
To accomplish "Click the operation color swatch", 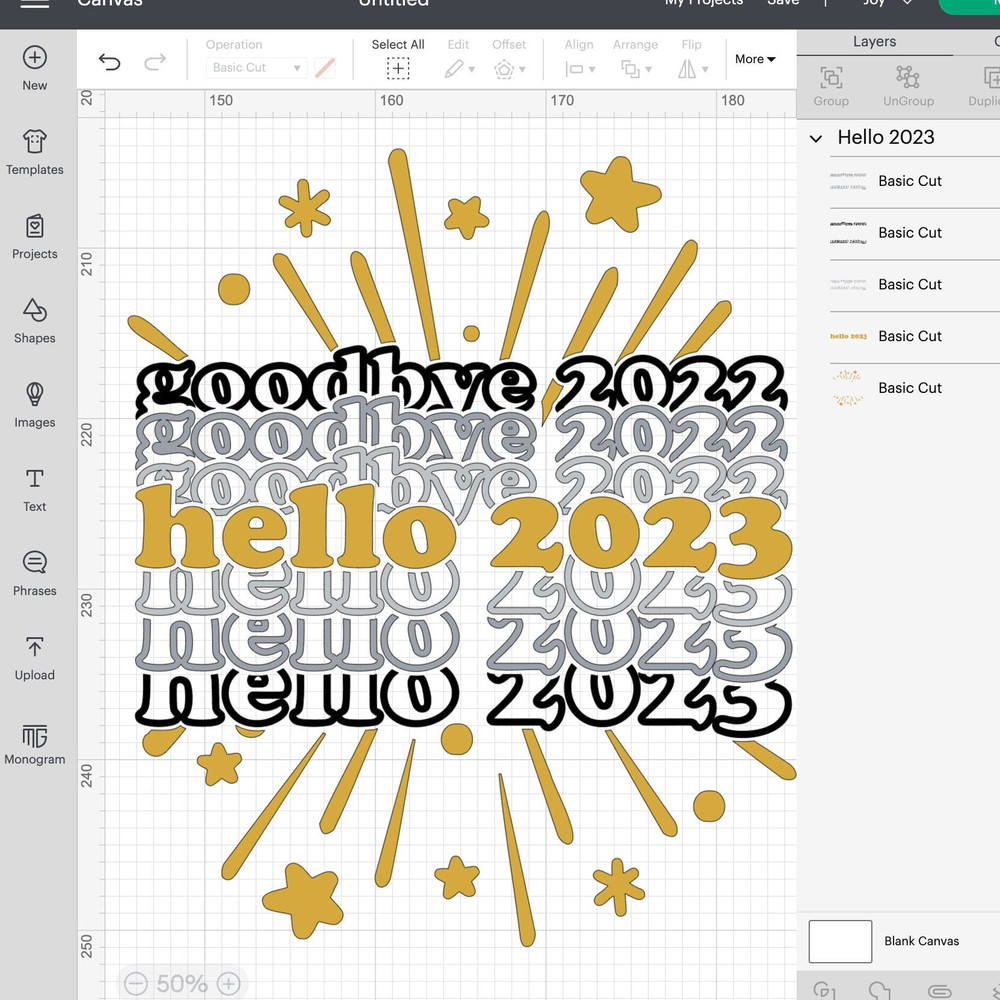I will [325, 68].
